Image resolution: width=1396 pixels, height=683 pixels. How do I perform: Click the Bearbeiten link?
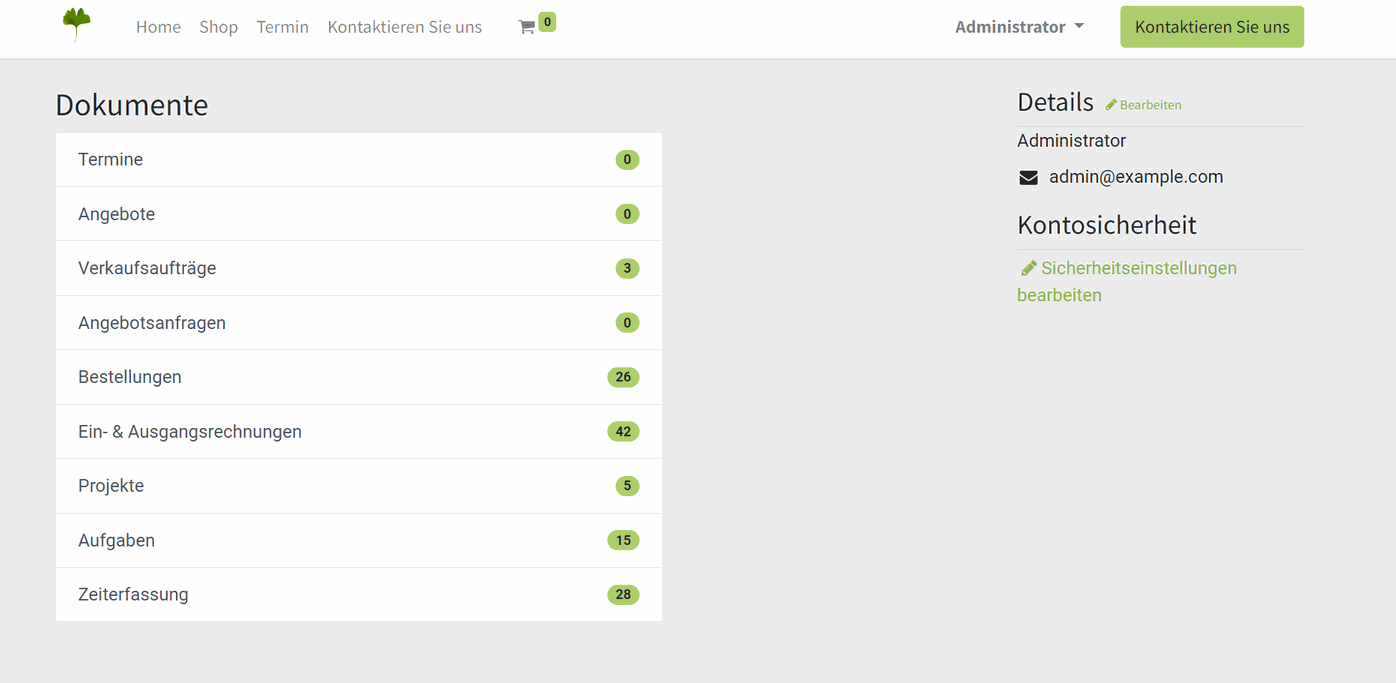(1150, 105)
